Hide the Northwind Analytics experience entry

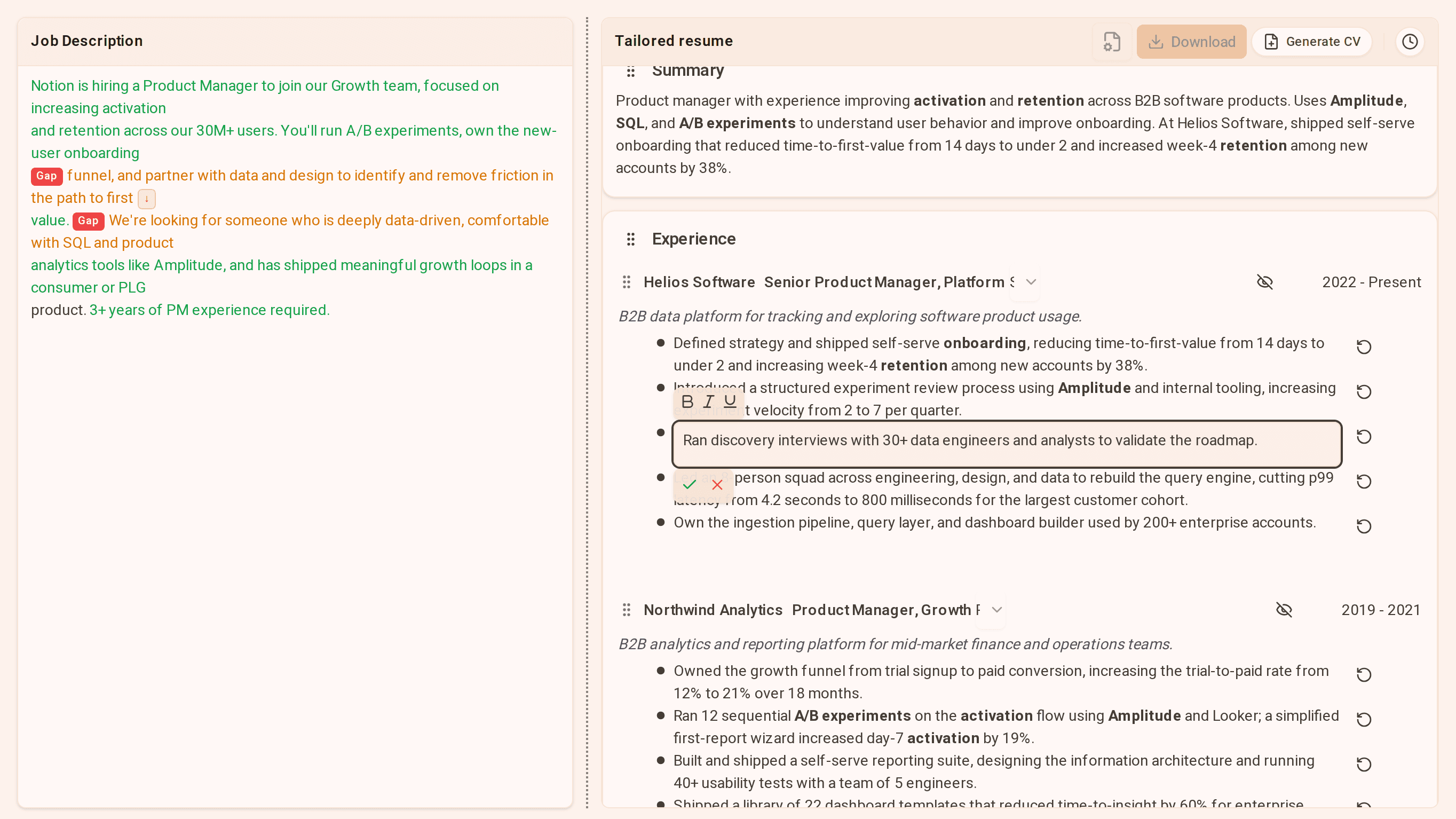pos(1284,610)
